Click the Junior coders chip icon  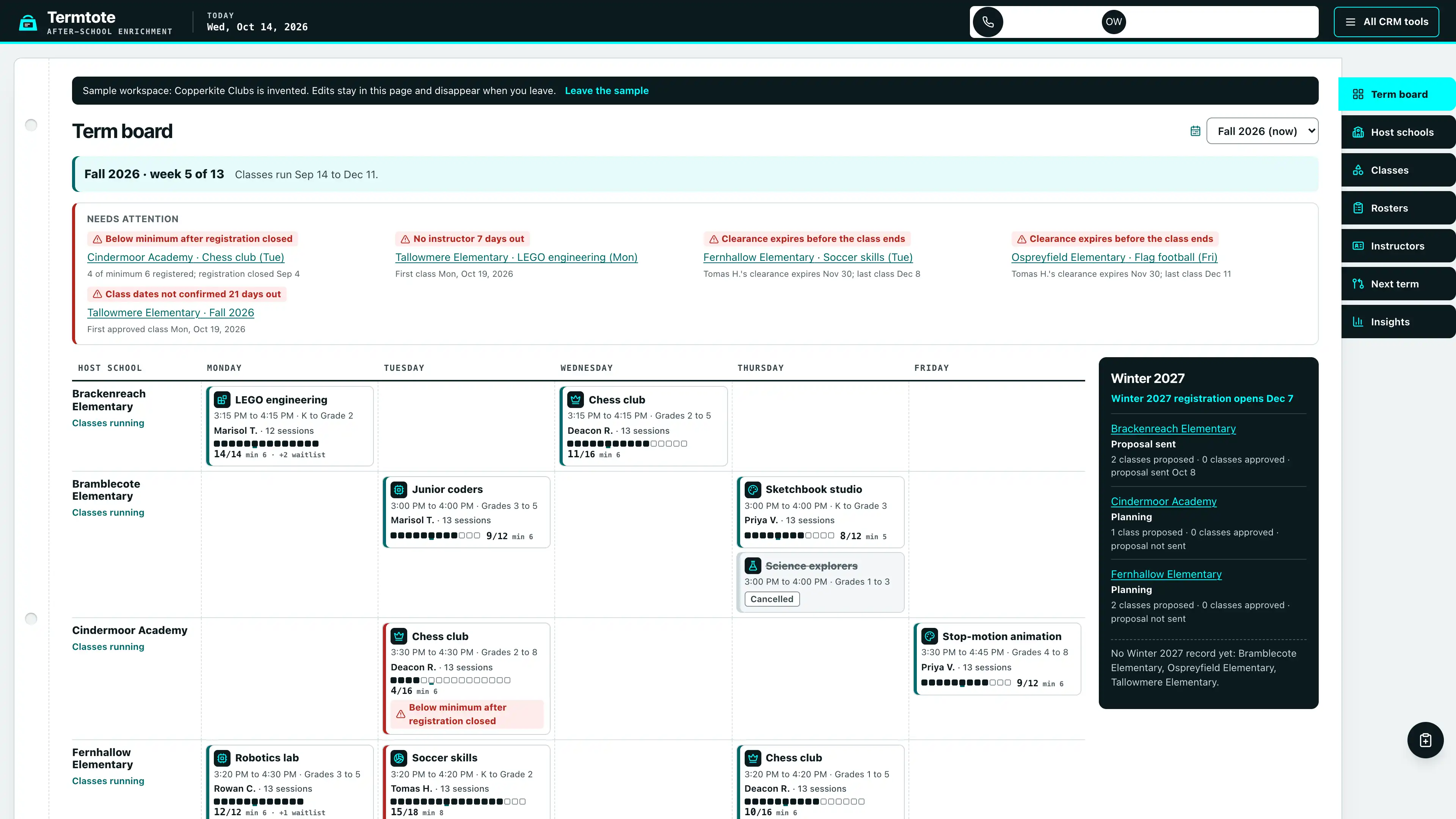click(399, 490)
